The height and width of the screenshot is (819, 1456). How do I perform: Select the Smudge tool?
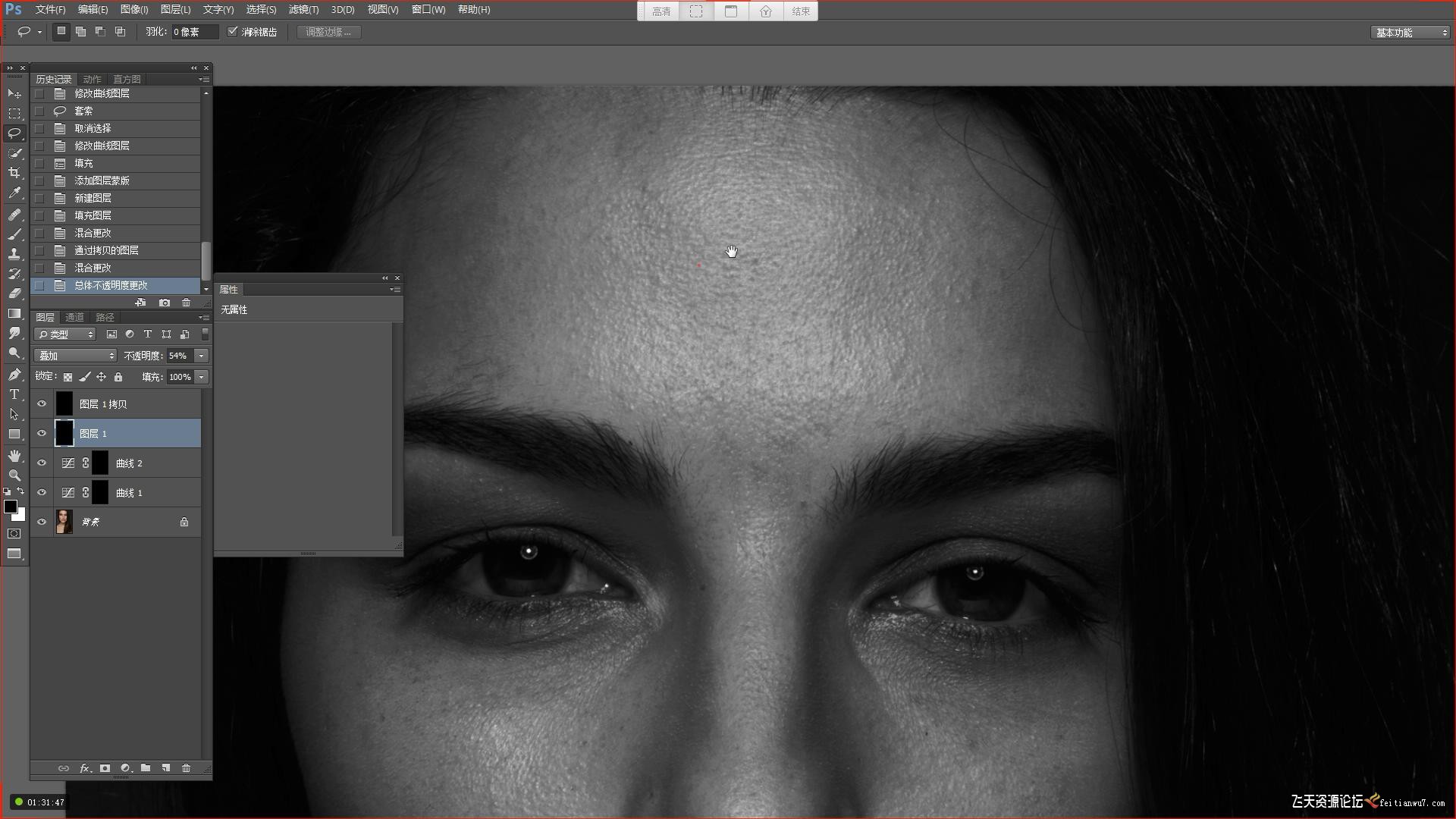(x=14, y=333)
